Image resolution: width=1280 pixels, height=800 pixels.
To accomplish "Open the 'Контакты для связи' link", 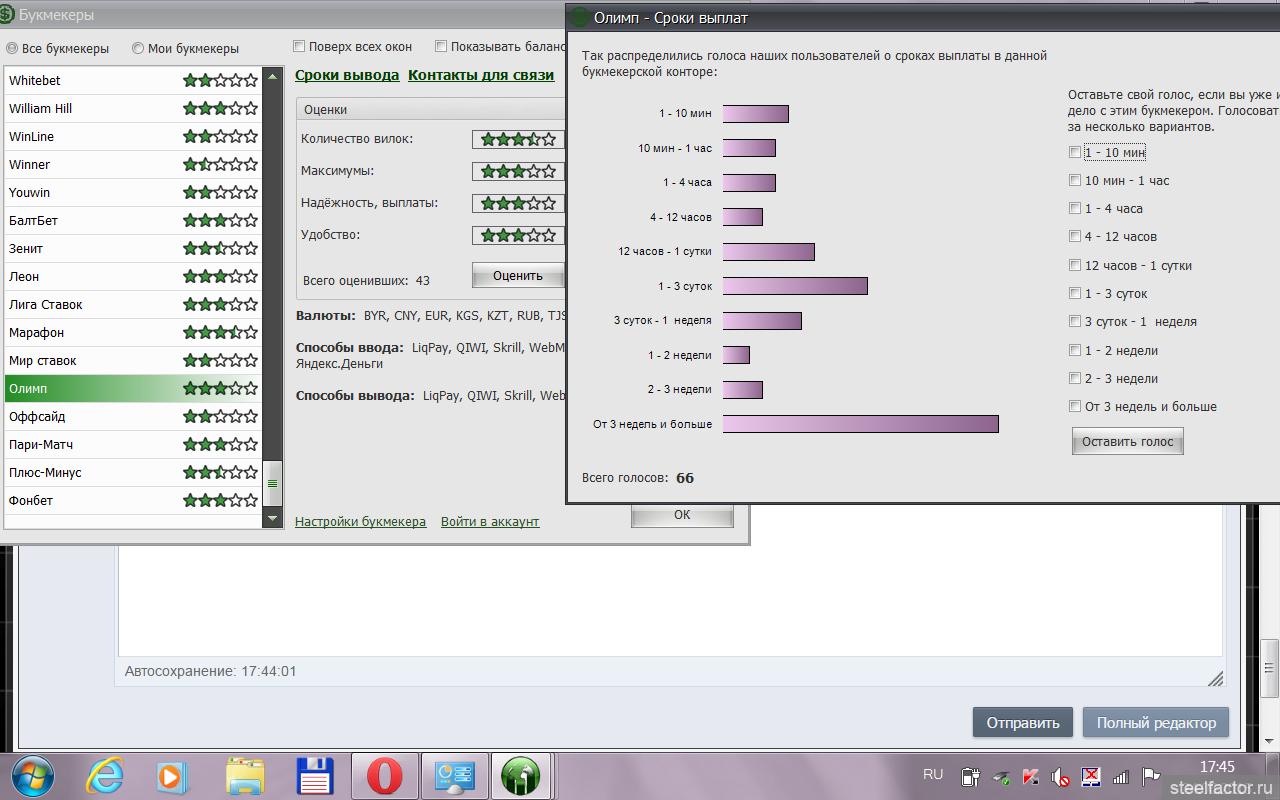I will [480, 76].
